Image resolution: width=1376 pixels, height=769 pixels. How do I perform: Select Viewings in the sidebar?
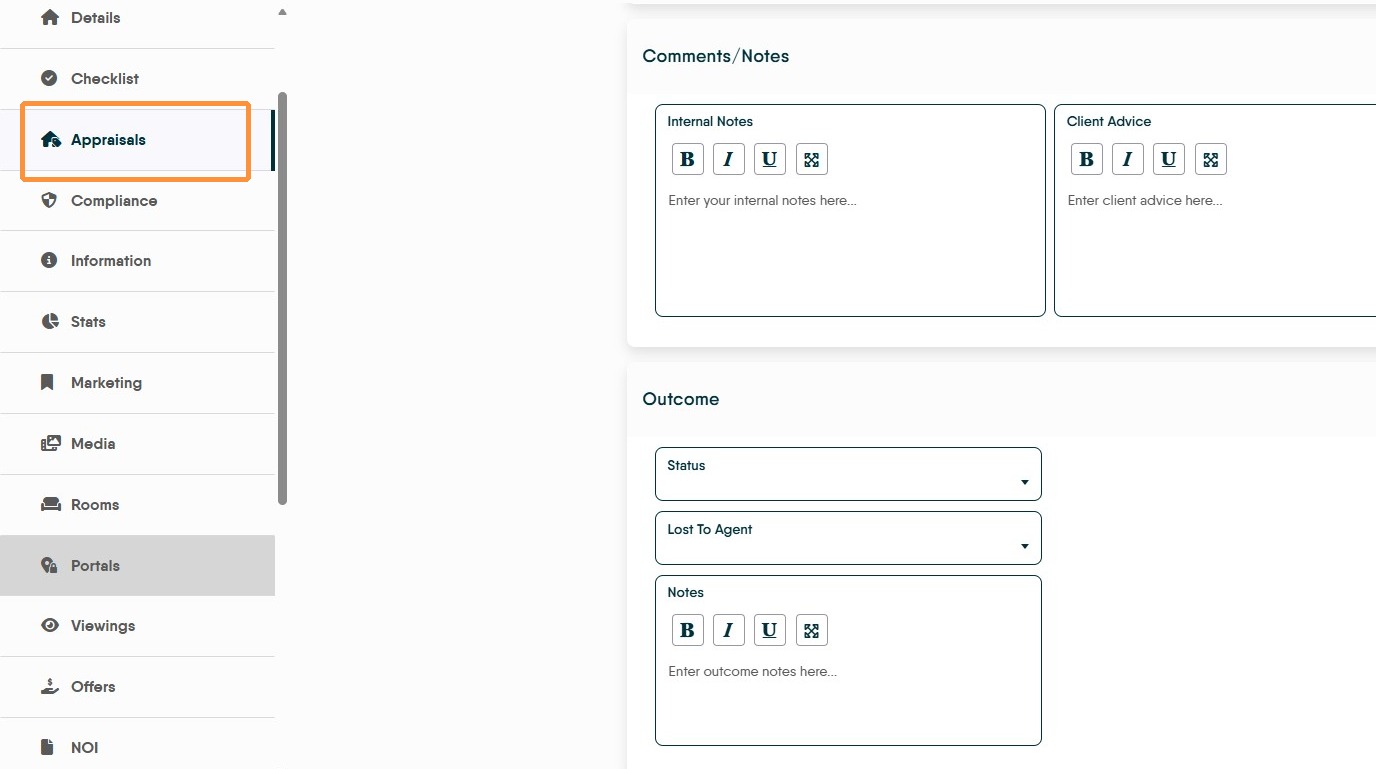103,626
